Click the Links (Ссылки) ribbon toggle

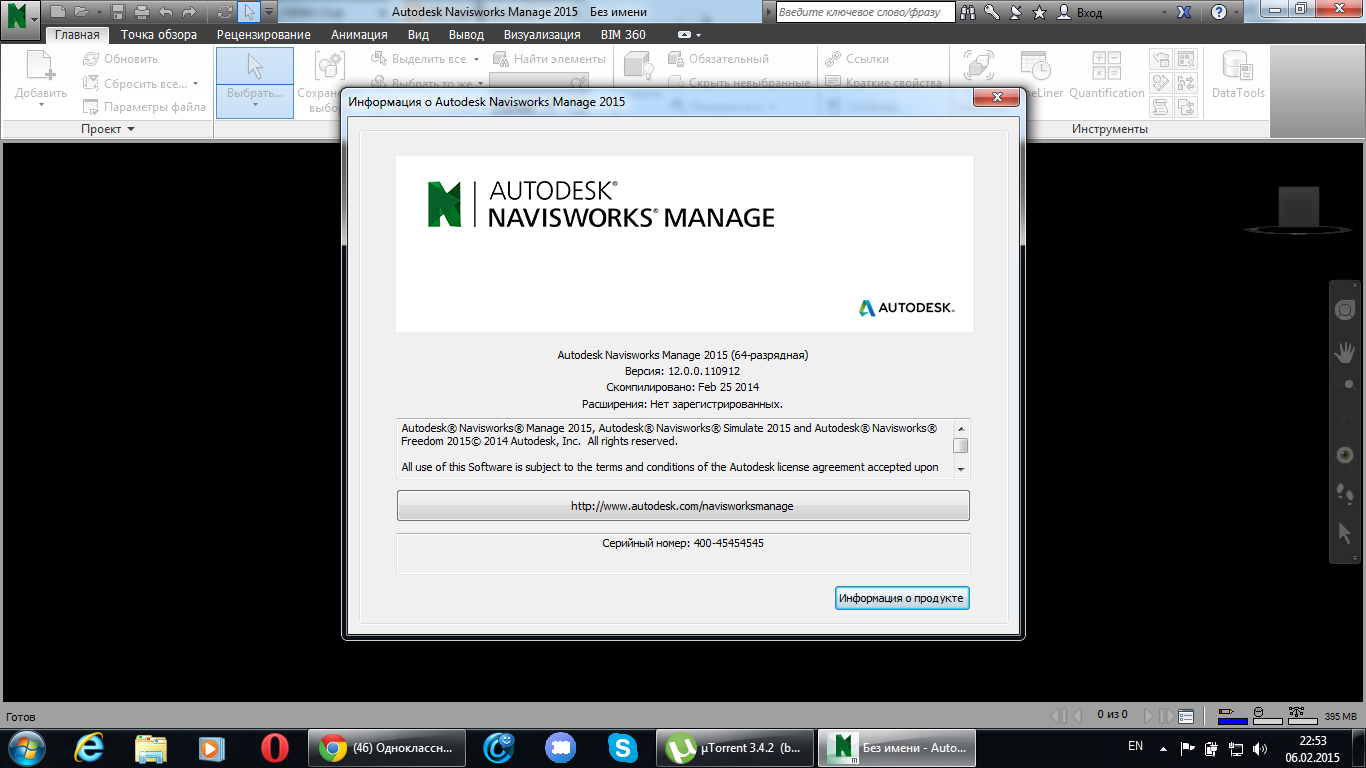click(x=856, y=59)
